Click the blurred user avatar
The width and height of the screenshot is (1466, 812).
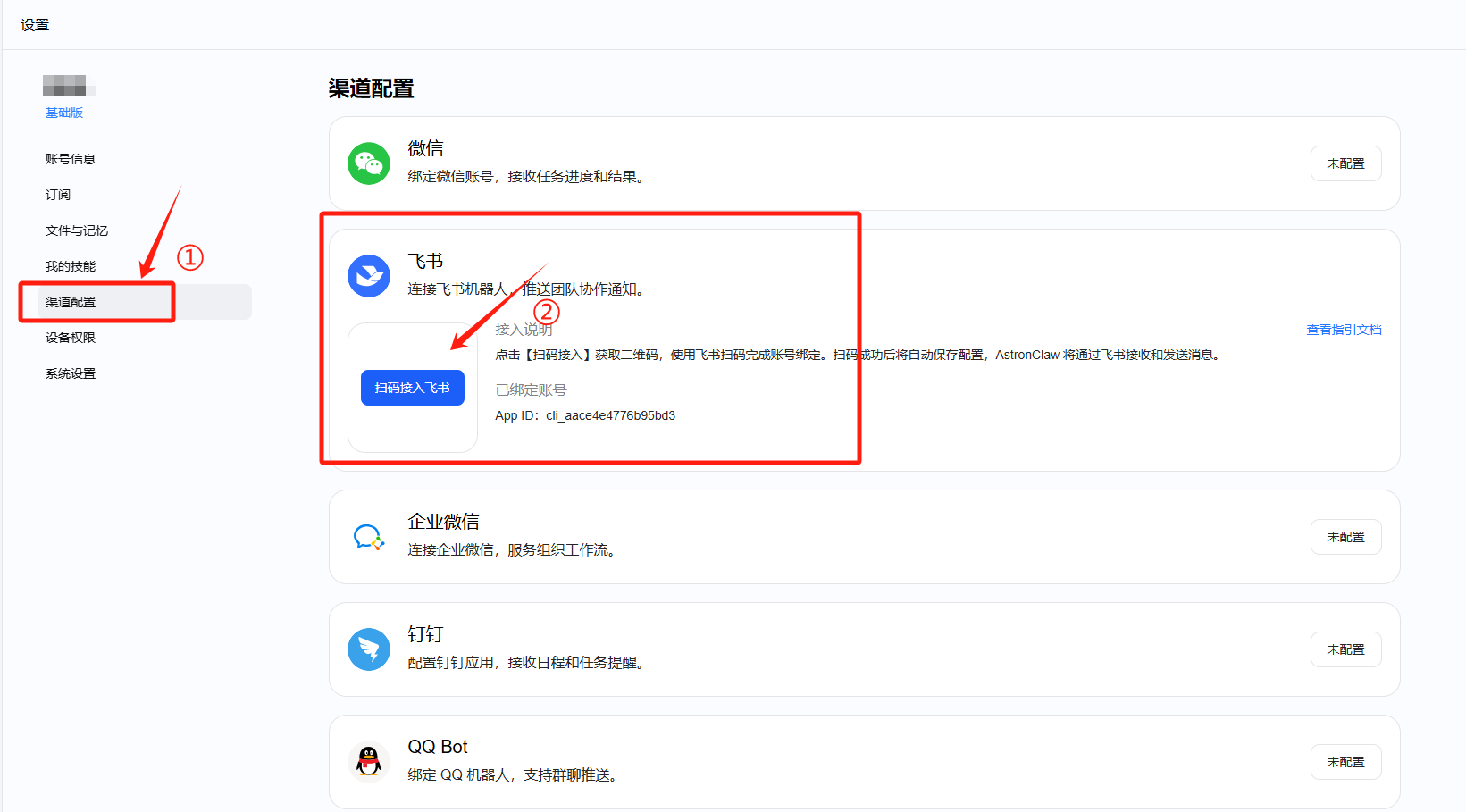[69, 86]
